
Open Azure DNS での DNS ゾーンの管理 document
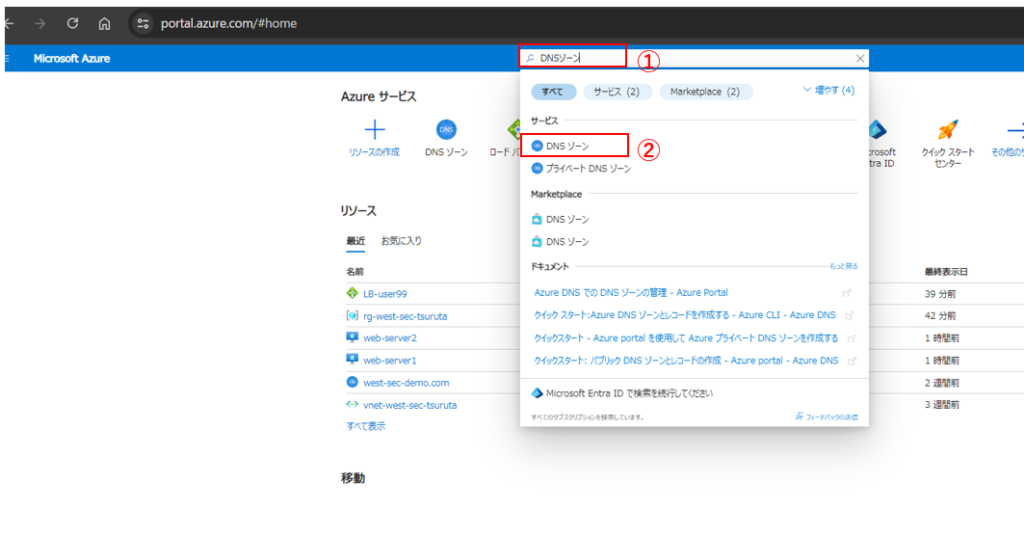coord(631,293)
